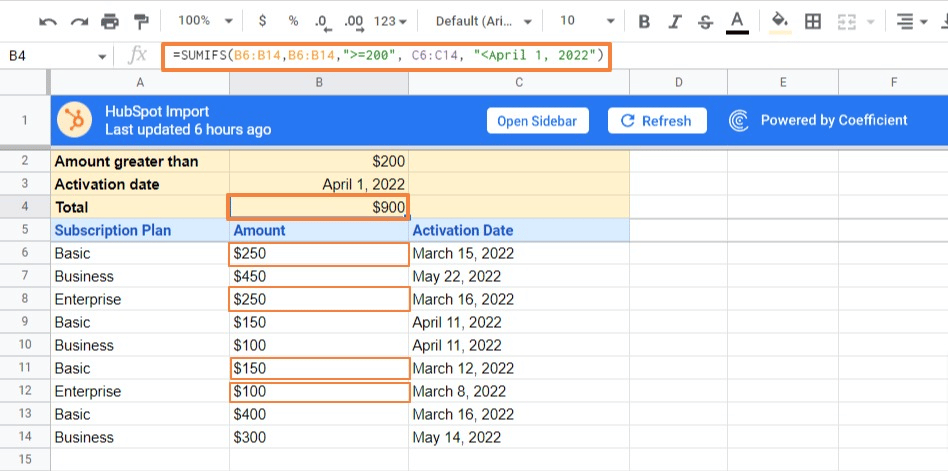Click the Open Sidebar button
Screen dimensions: 948x471
[x=538, y=120]
